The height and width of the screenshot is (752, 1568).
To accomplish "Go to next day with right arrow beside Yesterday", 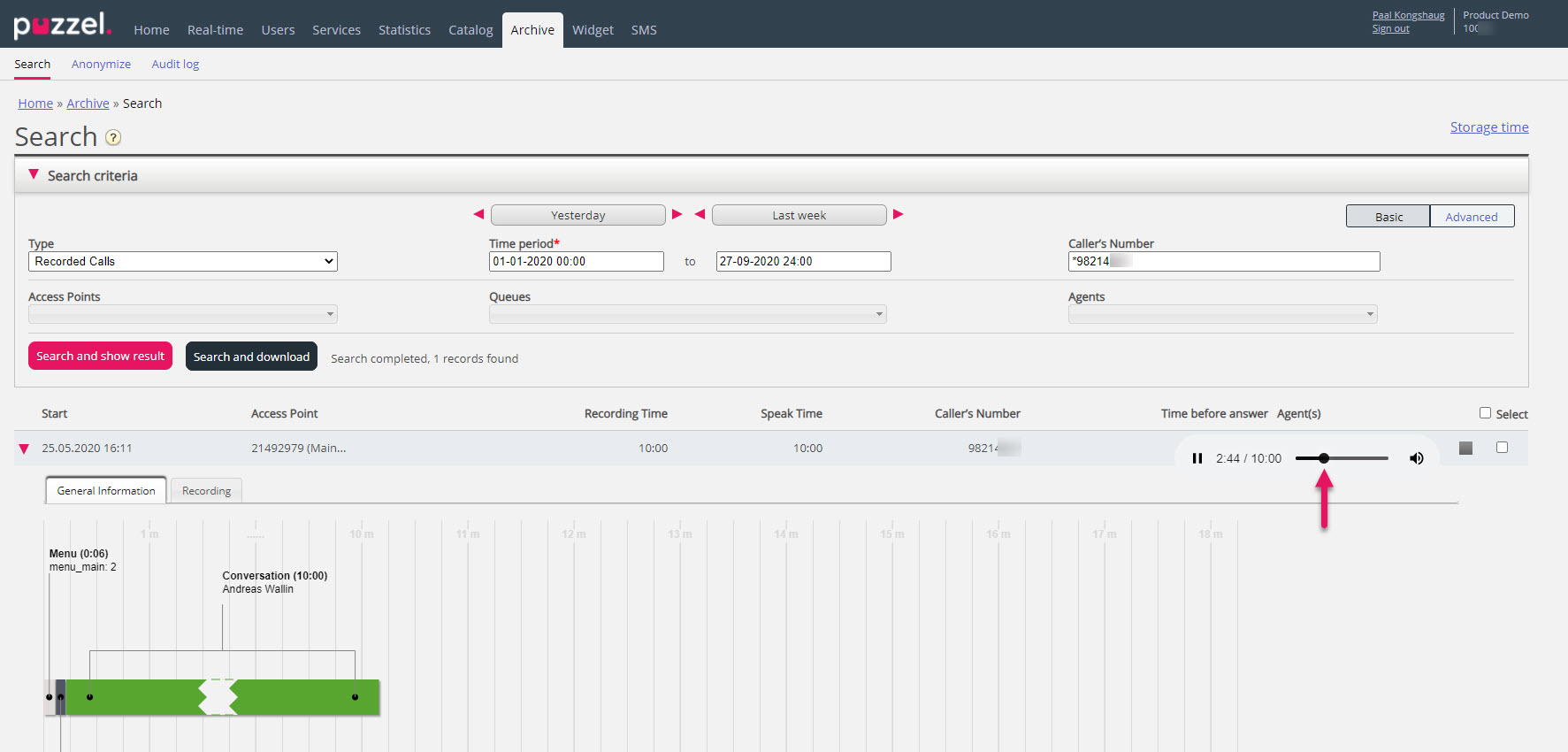I will point(677,215).
